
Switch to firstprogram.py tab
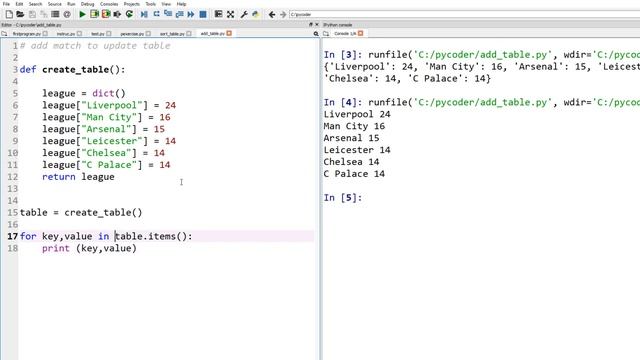coord(27,34)
